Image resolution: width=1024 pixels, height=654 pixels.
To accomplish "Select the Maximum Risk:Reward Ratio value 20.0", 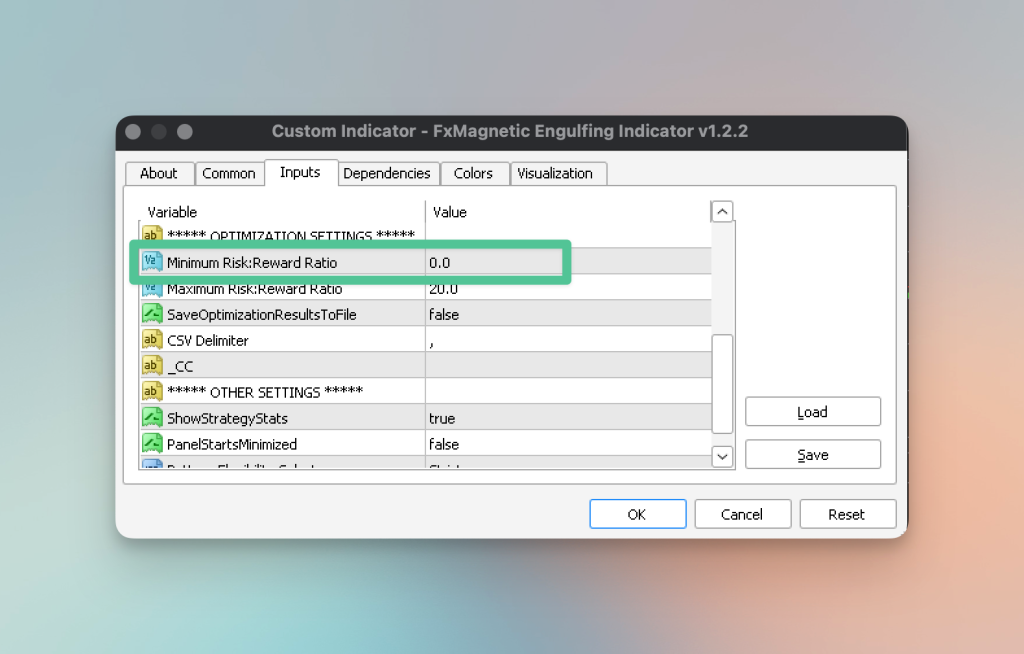I will click(568, 289).
